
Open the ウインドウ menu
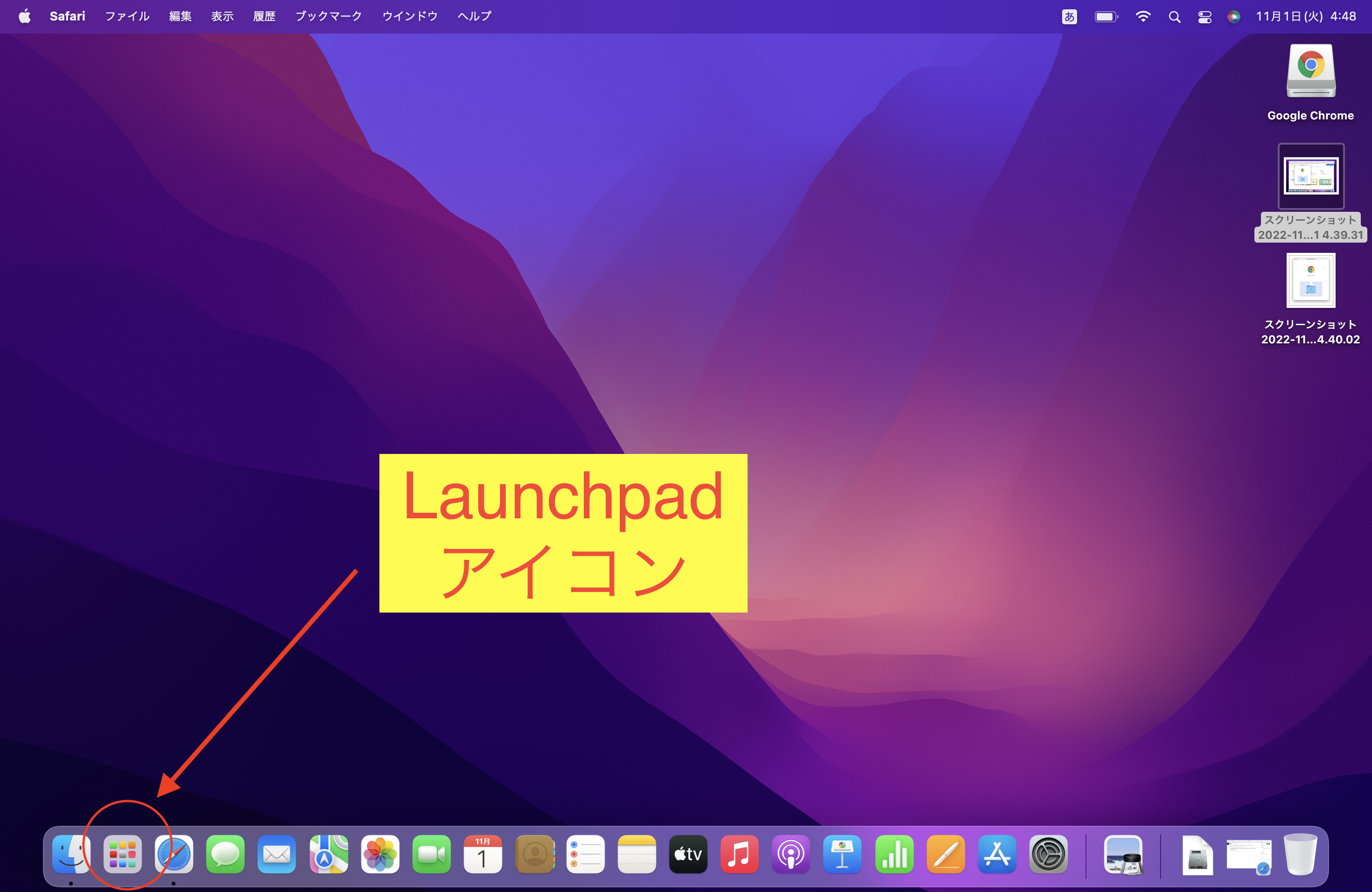tap(410, 16)
